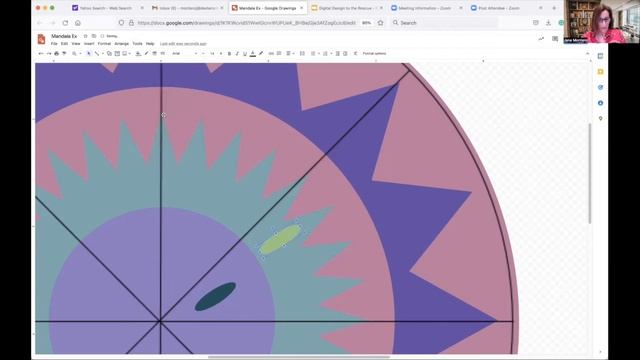Switch to Meeting Information - Zoom tab
The image size is (640, 360).
coord(427,8)
